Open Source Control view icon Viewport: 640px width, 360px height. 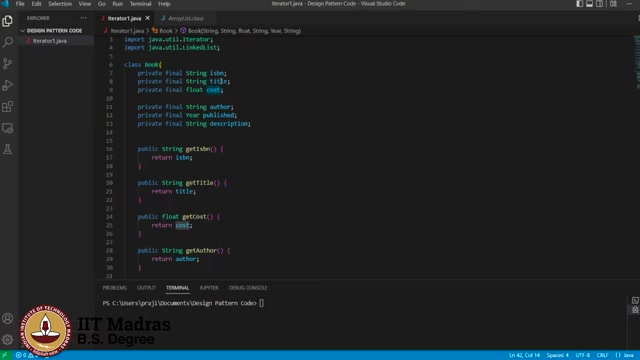pyautogui.click(x=7, y=63)
